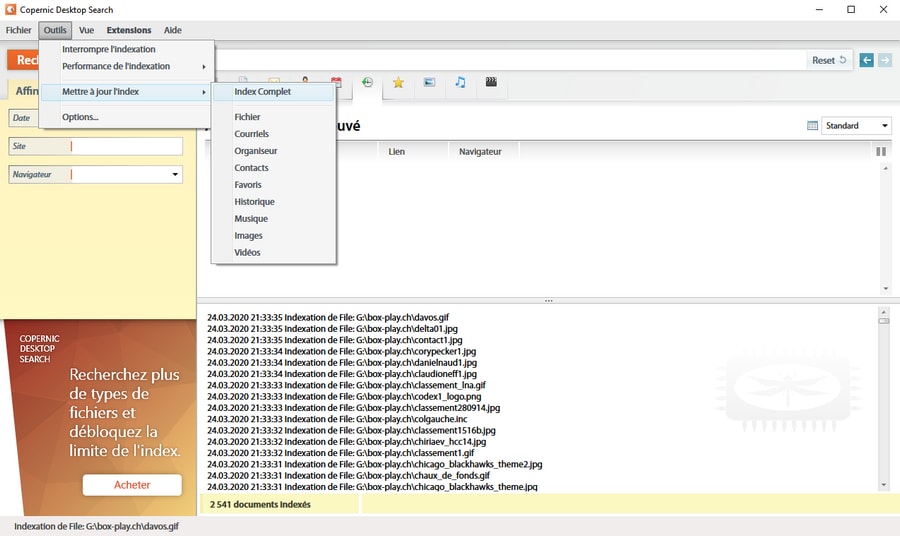900x536 pixels.
Task: Click the log line for contact1.jpg
Action: pyautogui.click(x=335, y=340)
